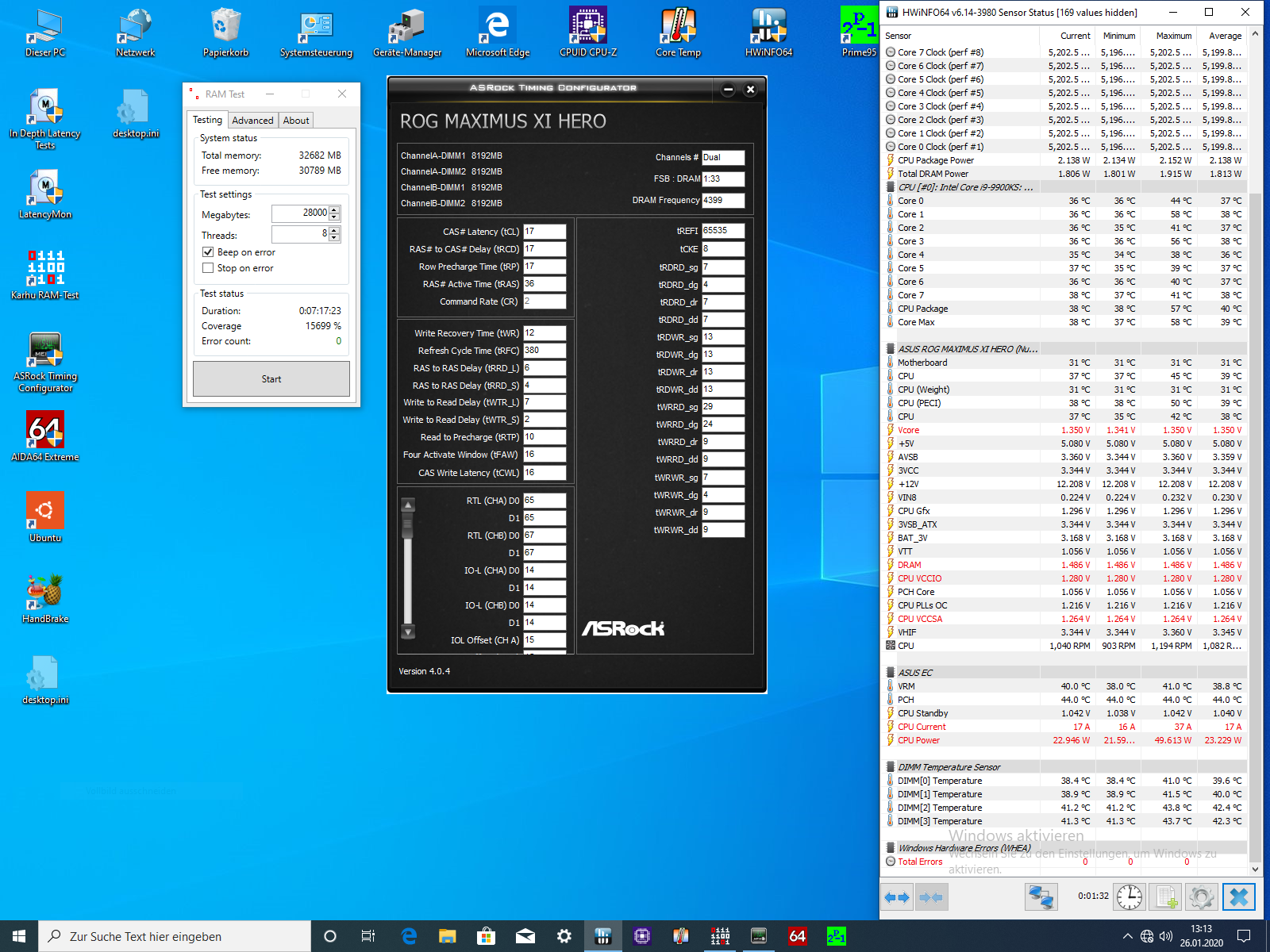Select the HandBrake desktop icon
The height and width of the screenshot is (952, 1270).
[x=45, y=599]
